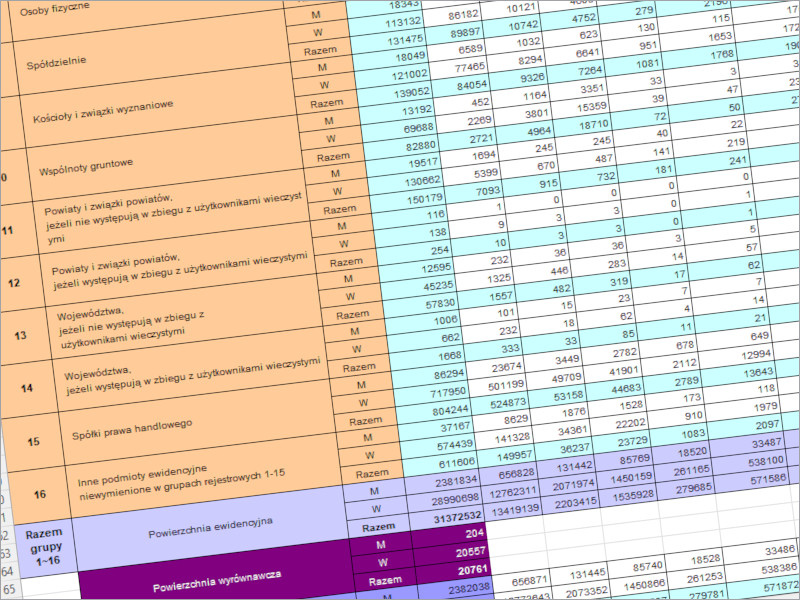Click spreadsheet row header 65
The width and height of the screenshot is (800, 600).
click(9, 589)
